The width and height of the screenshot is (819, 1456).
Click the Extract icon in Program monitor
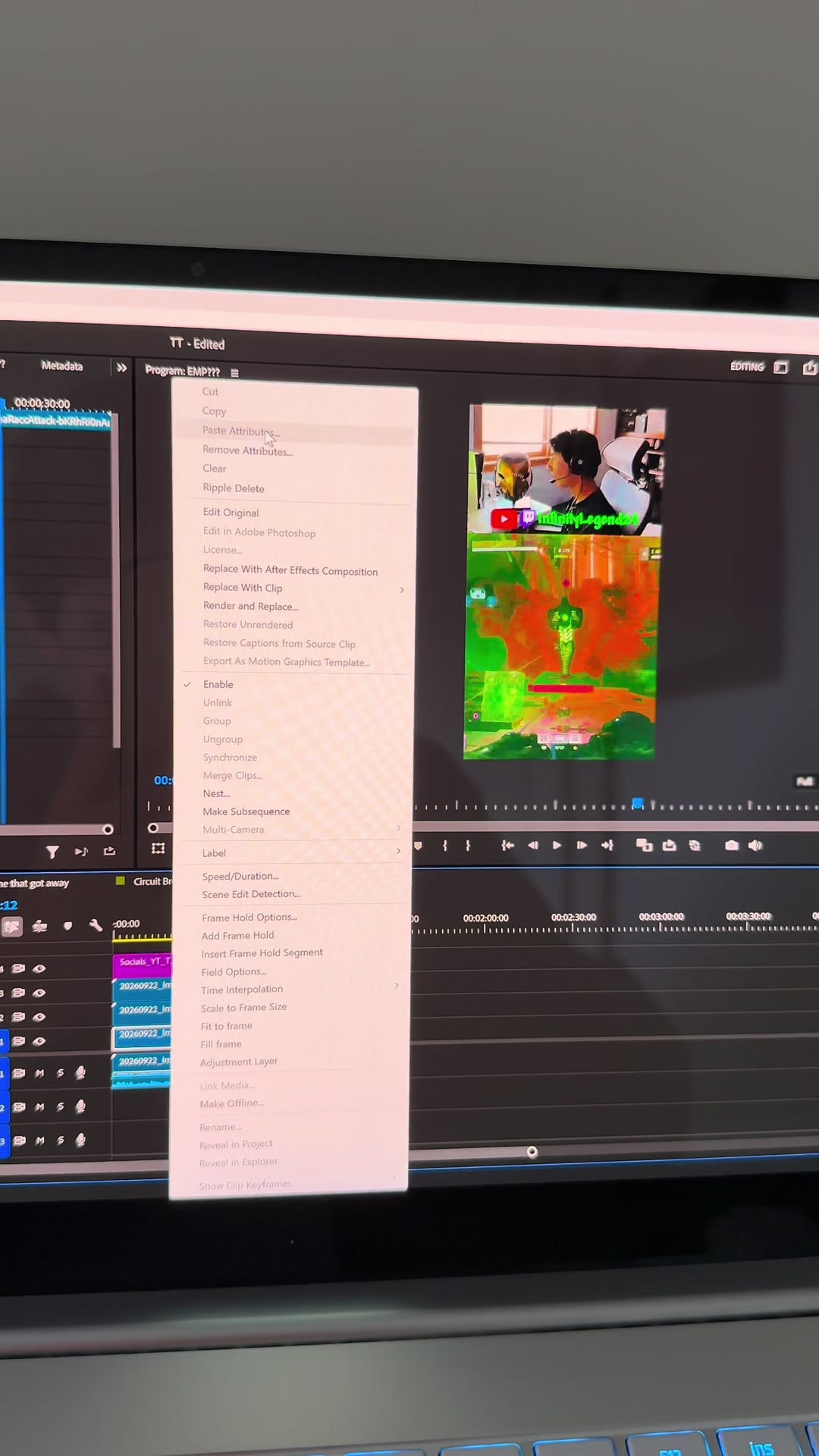coord(669,845)
